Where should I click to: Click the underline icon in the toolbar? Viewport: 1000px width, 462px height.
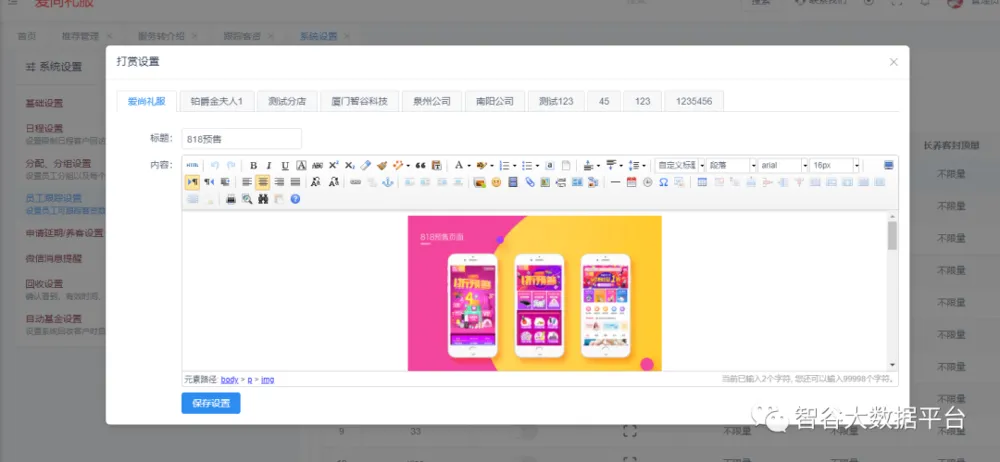(x=285, y=165)
